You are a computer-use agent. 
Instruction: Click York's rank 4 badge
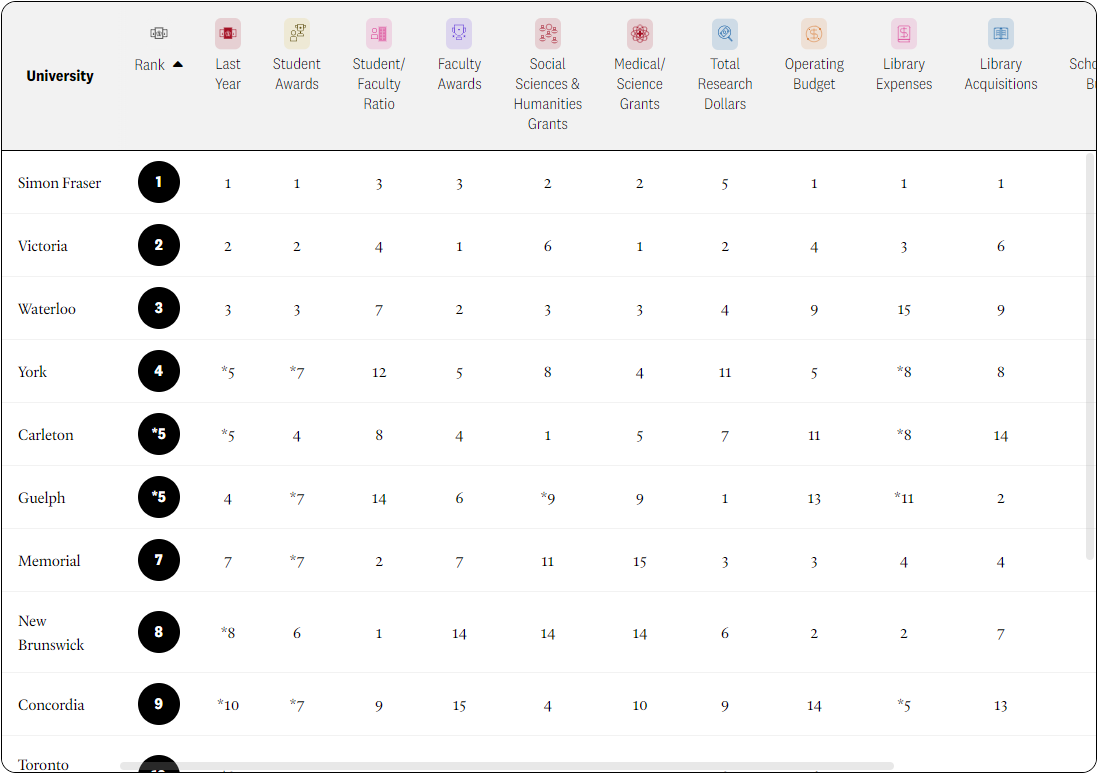(x=159, y=371)
